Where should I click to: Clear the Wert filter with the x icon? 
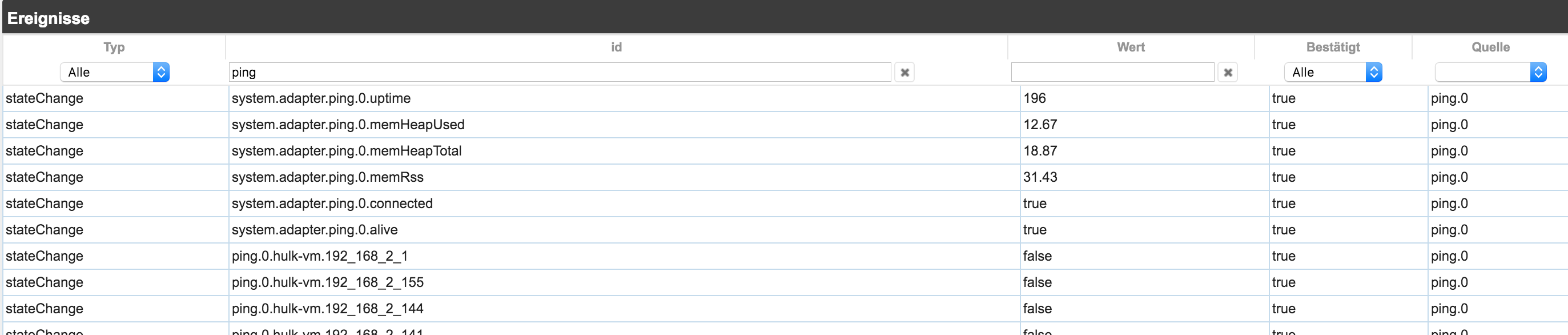click(1228, 73)
